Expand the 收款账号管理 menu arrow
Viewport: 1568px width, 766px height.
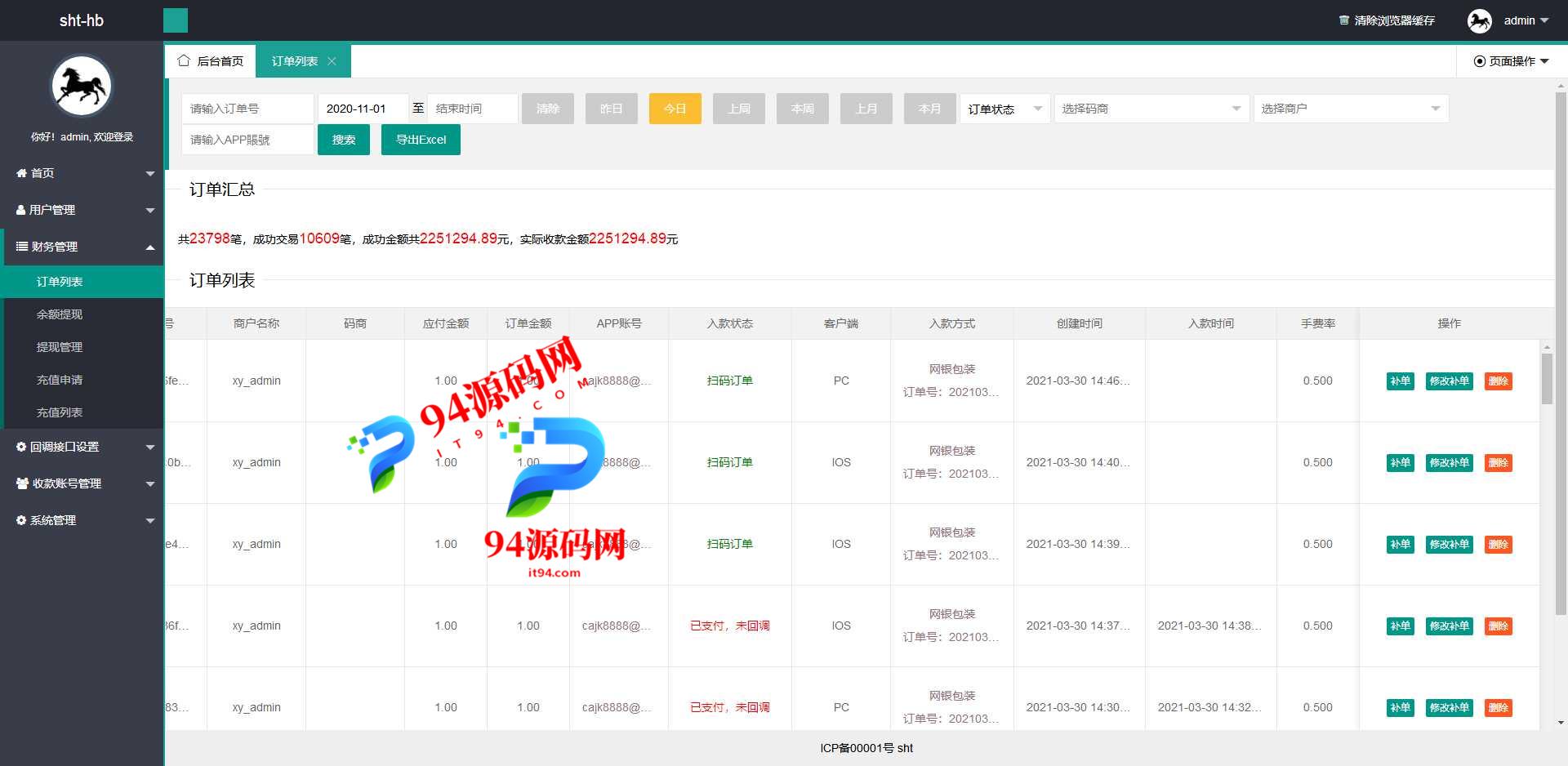point(150,484)
